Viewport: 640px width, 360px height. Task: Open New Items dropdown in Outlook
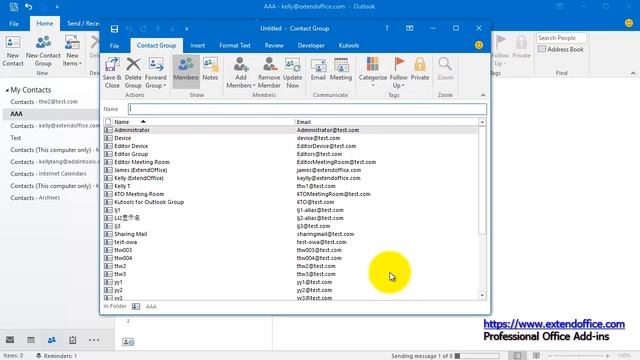[x=72, y=51]
